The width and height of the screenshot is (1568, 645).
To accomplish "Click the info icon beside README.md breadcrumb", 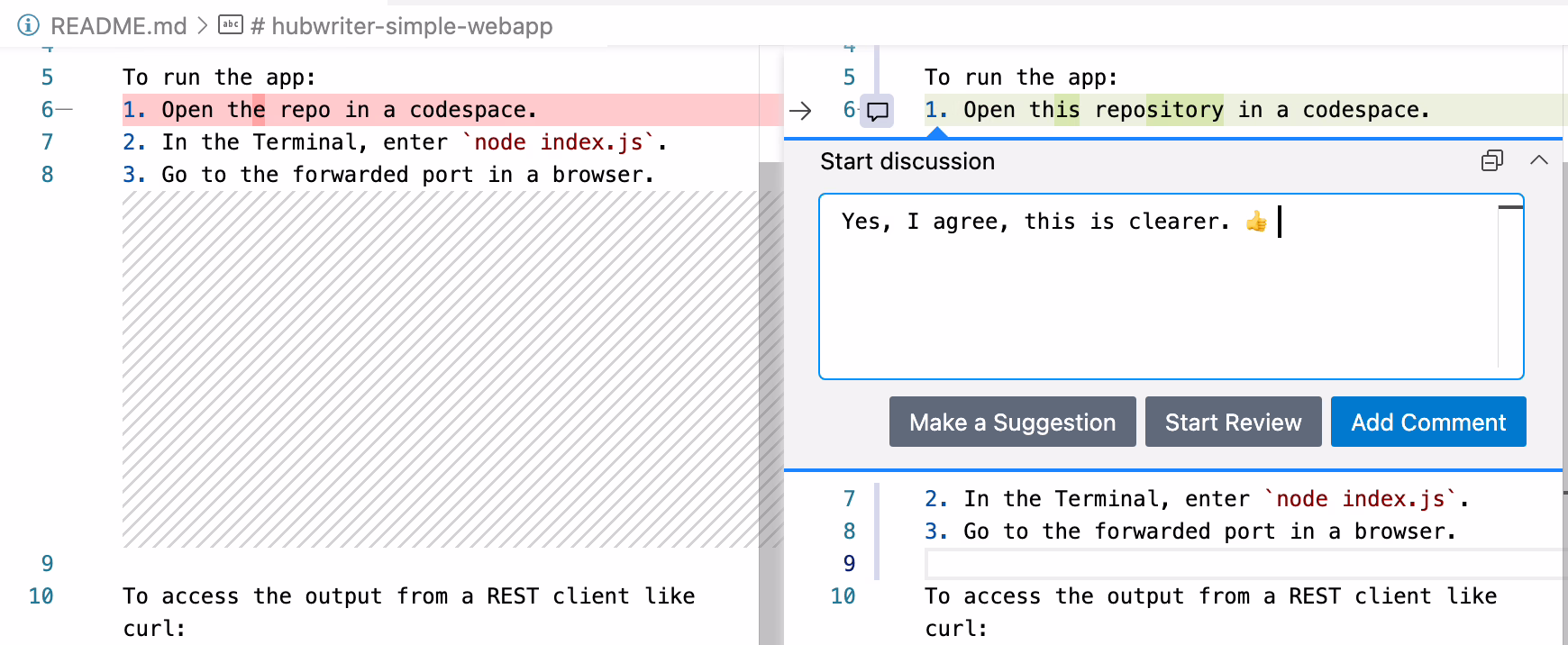I will click(x=29, y=25).
